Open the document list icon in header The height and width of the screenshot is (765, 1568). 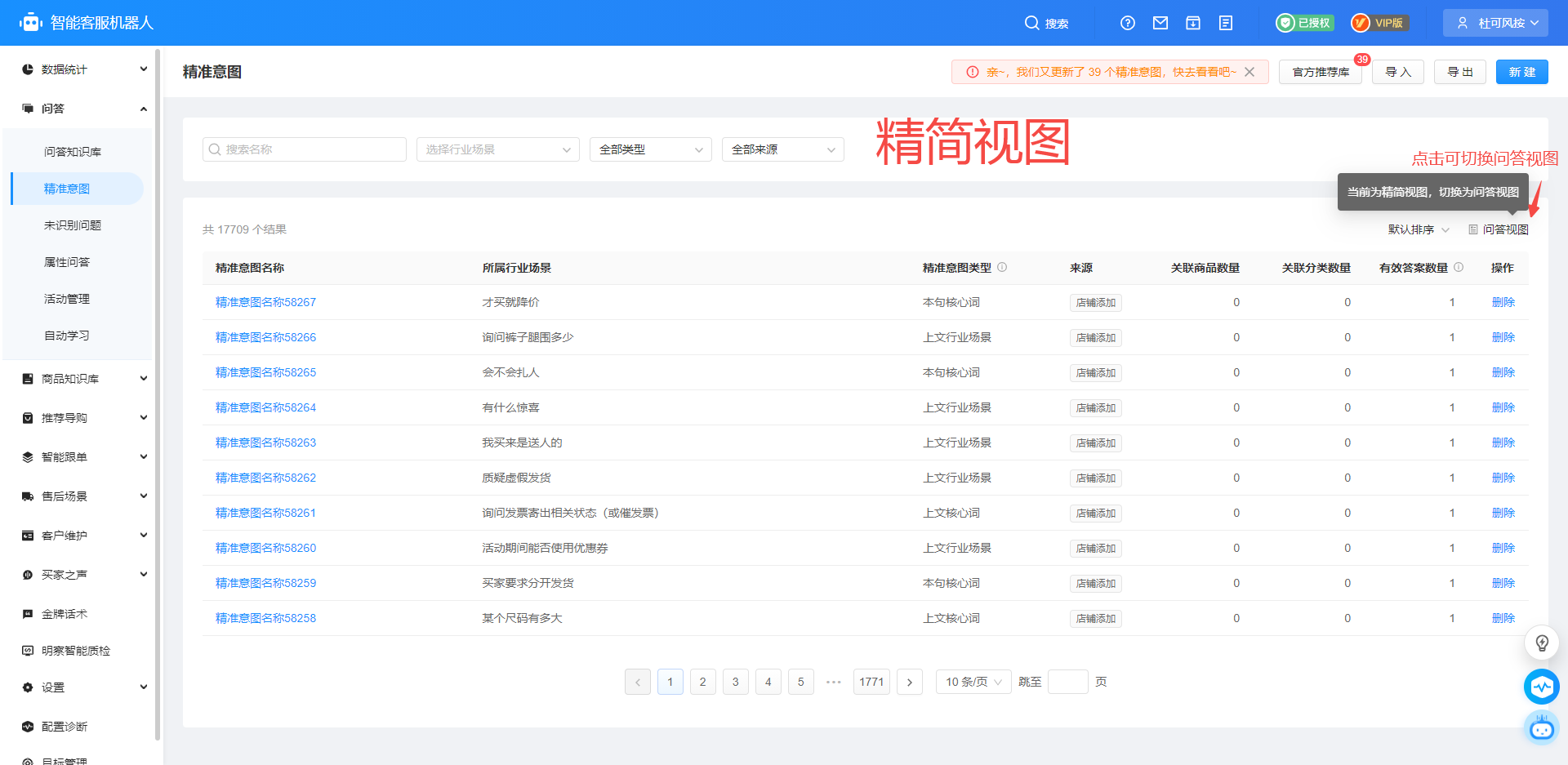point(1226,23)
